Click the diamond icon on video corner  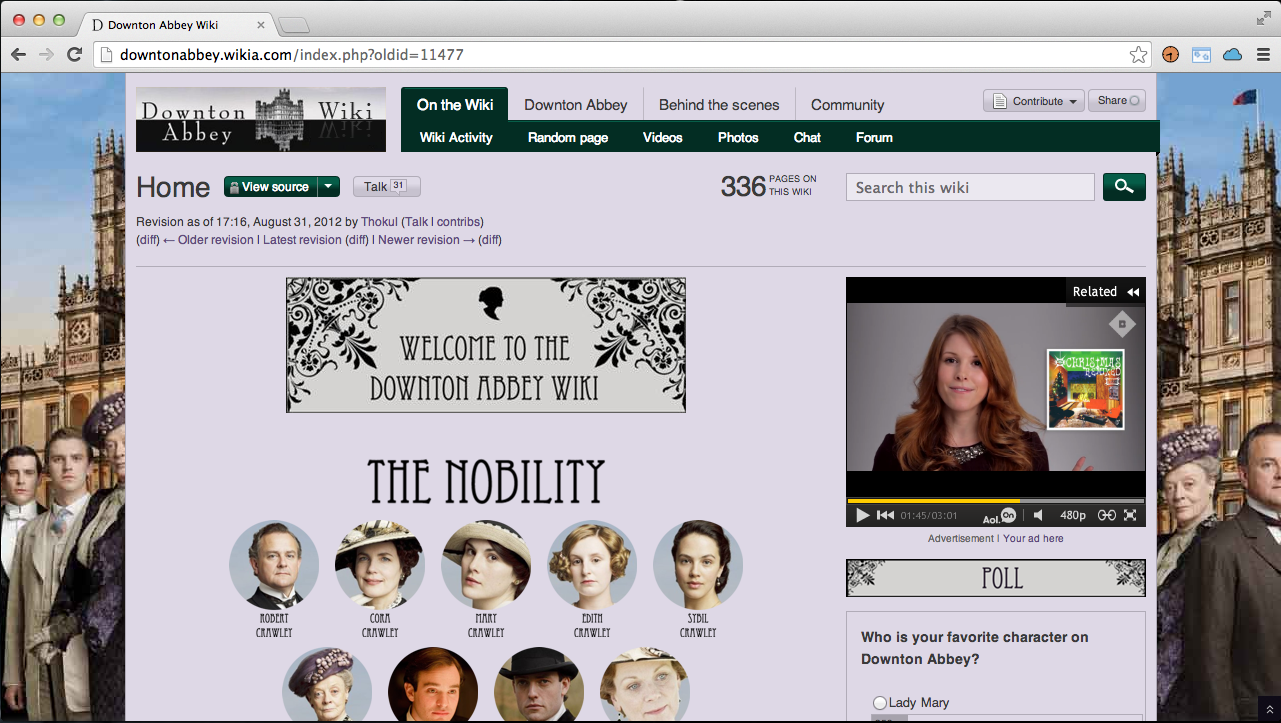click(1122, 324)
